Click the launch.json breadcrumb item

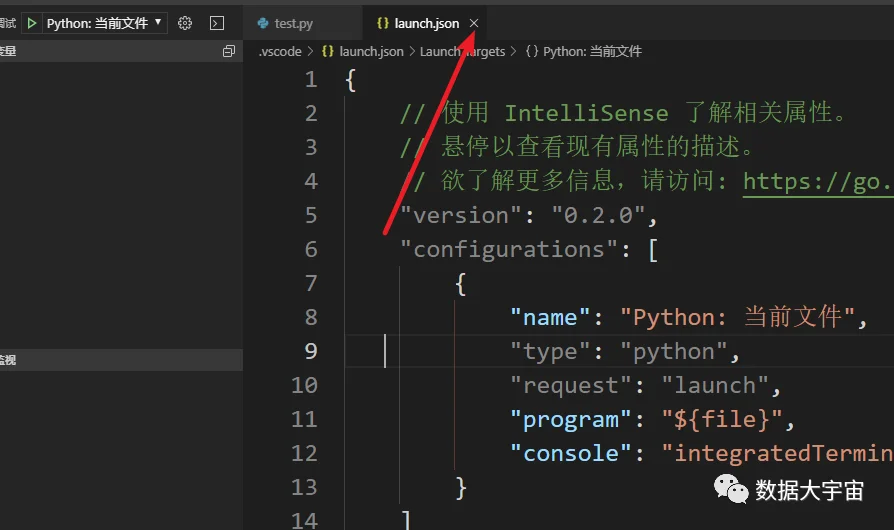click(371, 52)
